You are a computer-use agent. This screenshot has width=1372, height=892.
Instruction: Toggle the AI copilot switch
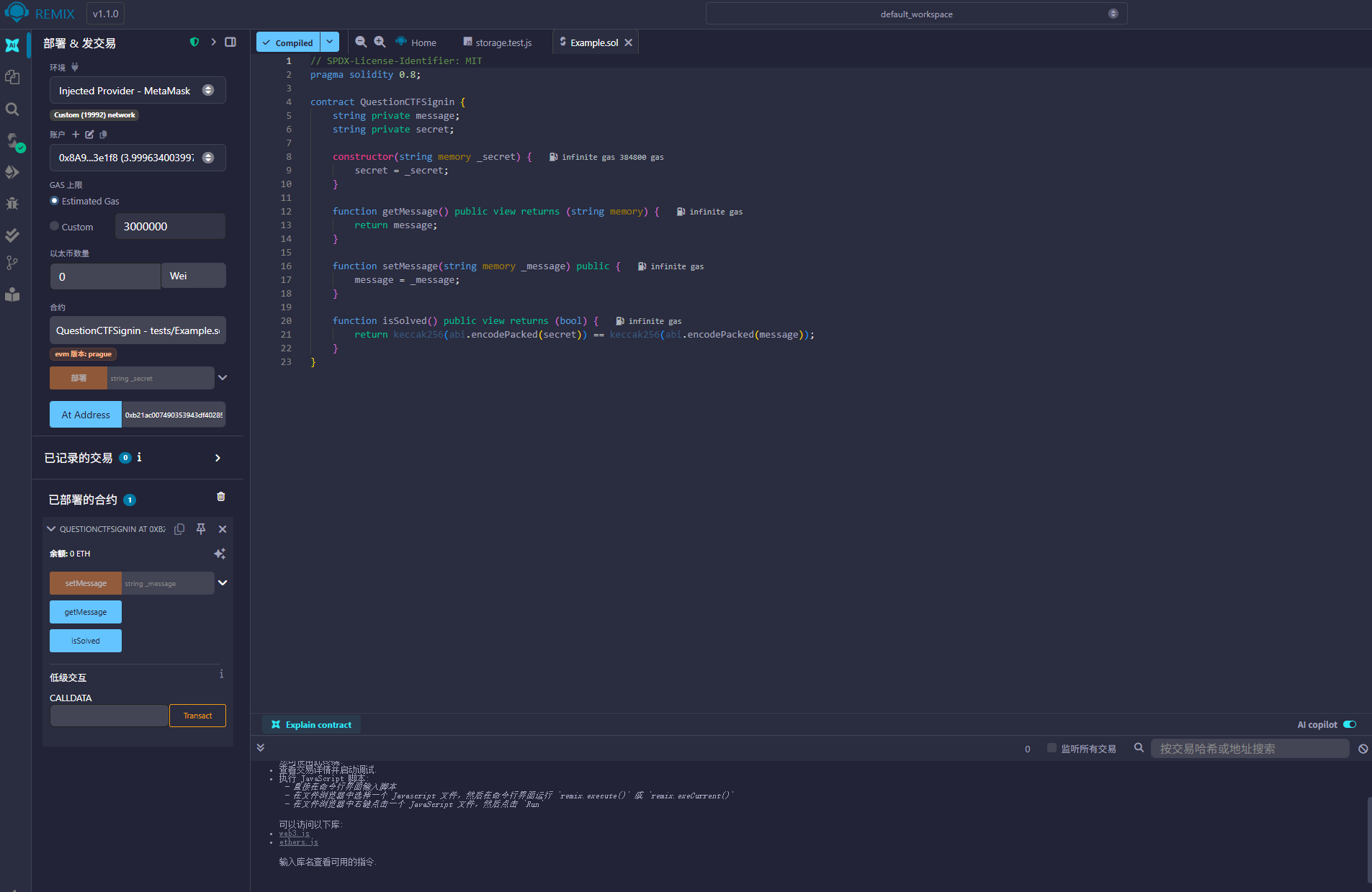click(1350, 724)
